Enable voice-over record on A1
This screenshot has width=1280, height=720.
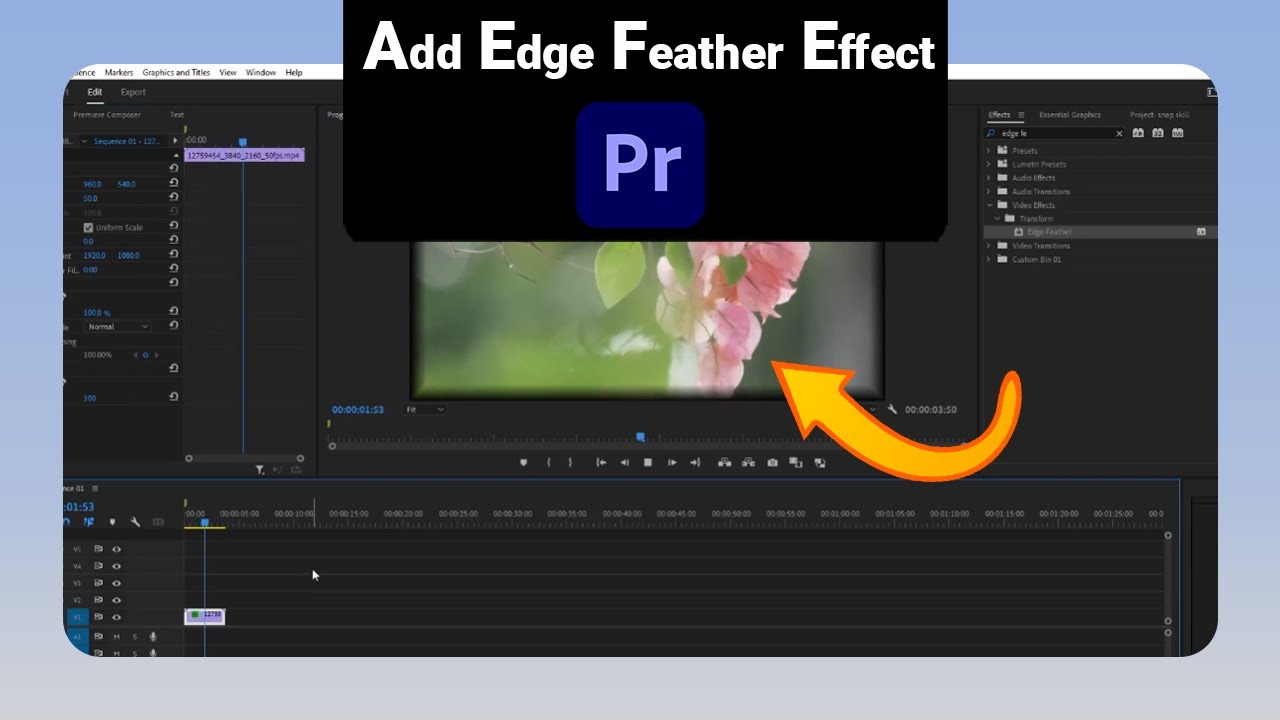coord(154,636)
